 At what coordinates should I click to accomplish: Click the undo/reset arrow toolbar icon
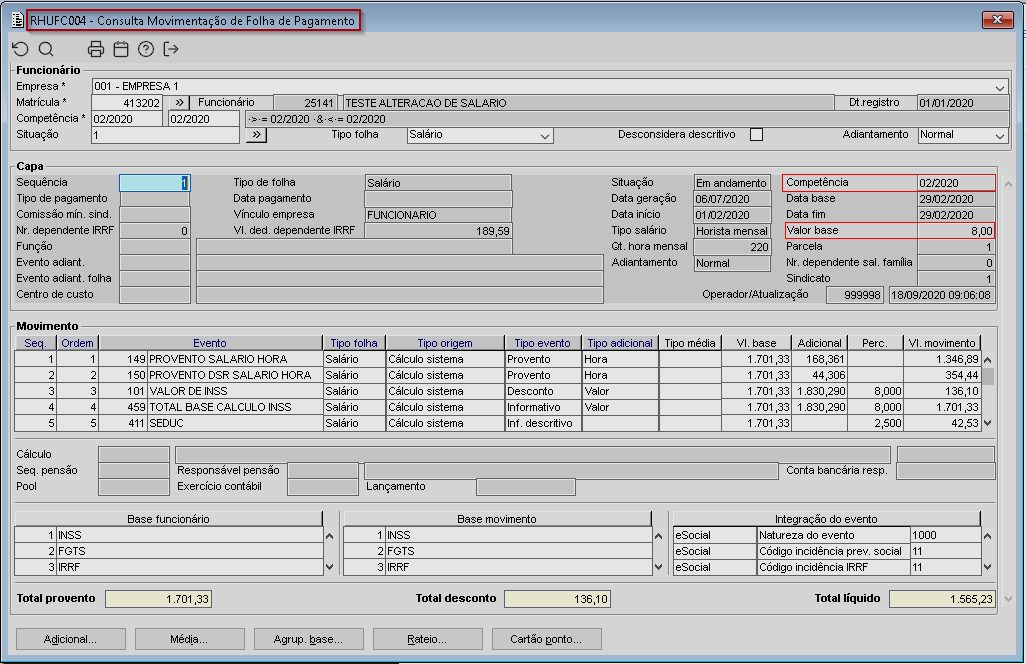(20, 49)
